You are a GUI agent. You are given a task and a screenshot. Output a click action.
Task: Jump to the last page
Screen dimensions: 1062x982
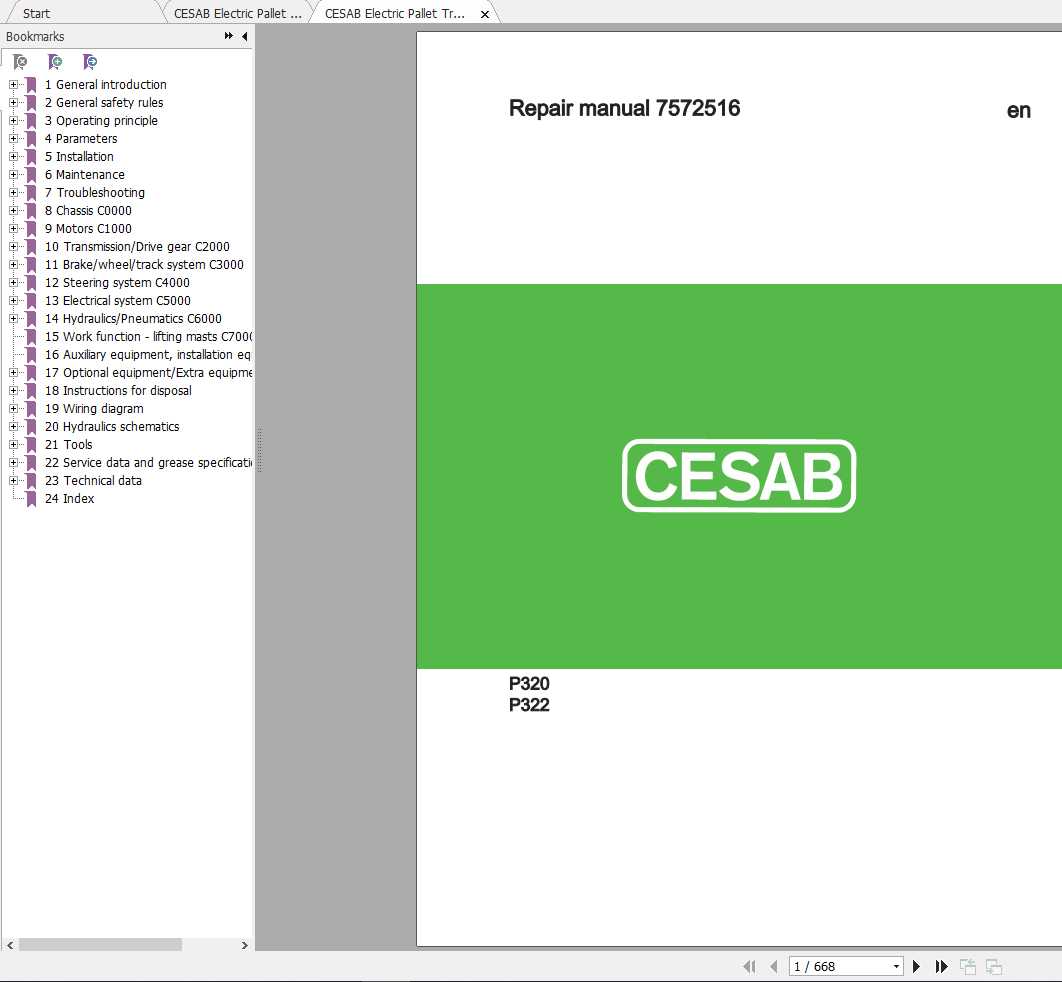[x=941, y=966]
